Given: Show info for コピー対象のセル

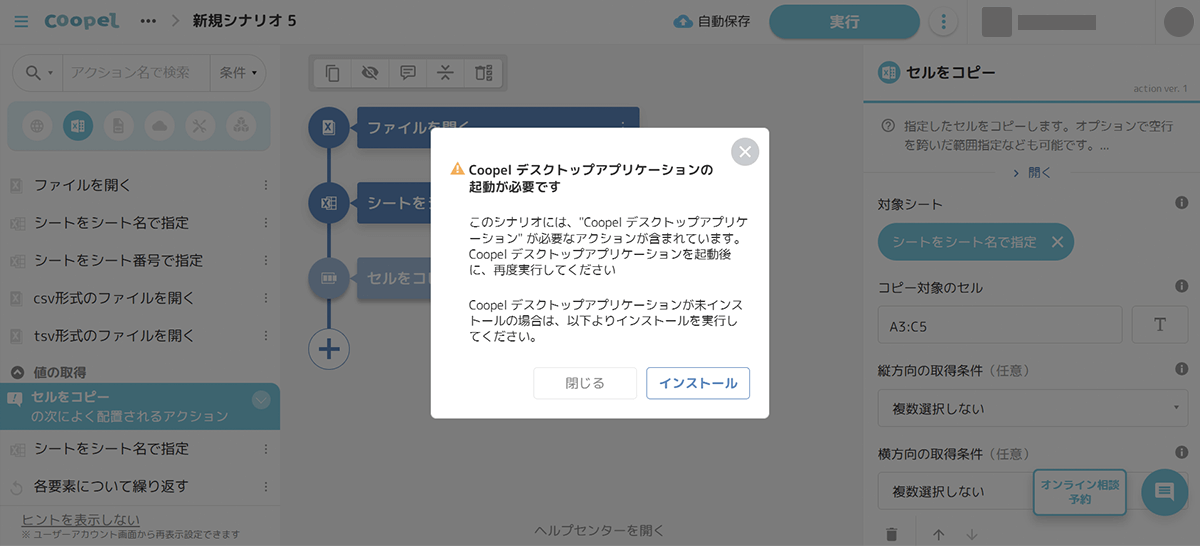Looking at the screenshot, I should point(1181,287).
